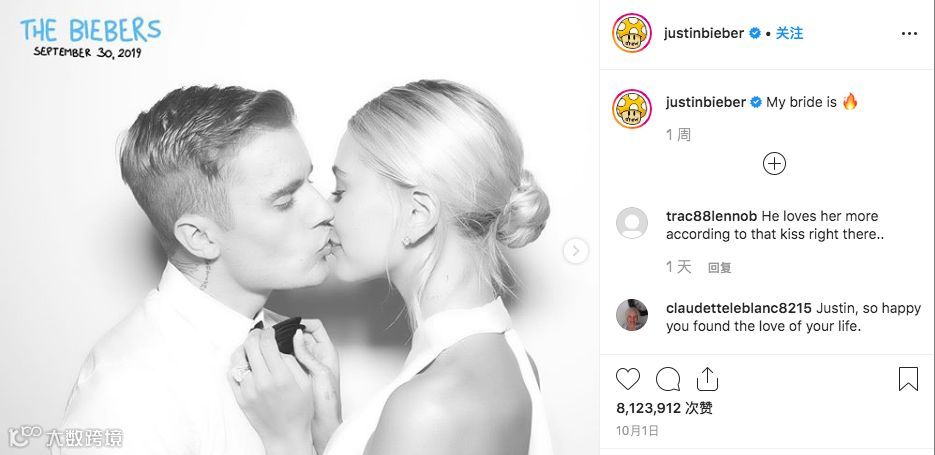Click the mushroom avatar beside the caption

[631, 109]
